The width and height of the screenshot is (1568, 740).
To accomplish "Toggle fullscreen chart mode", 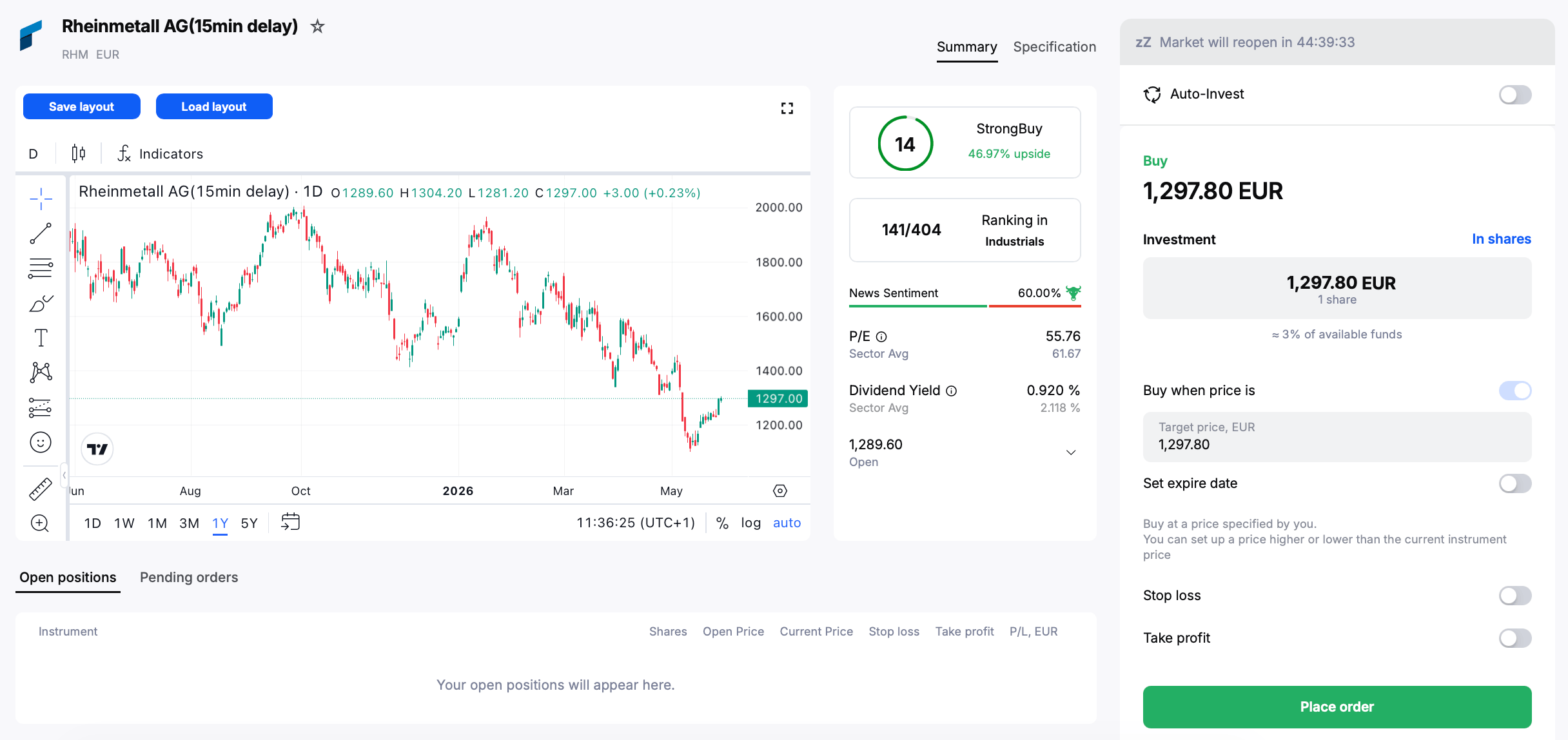I will tap(787, 108).
